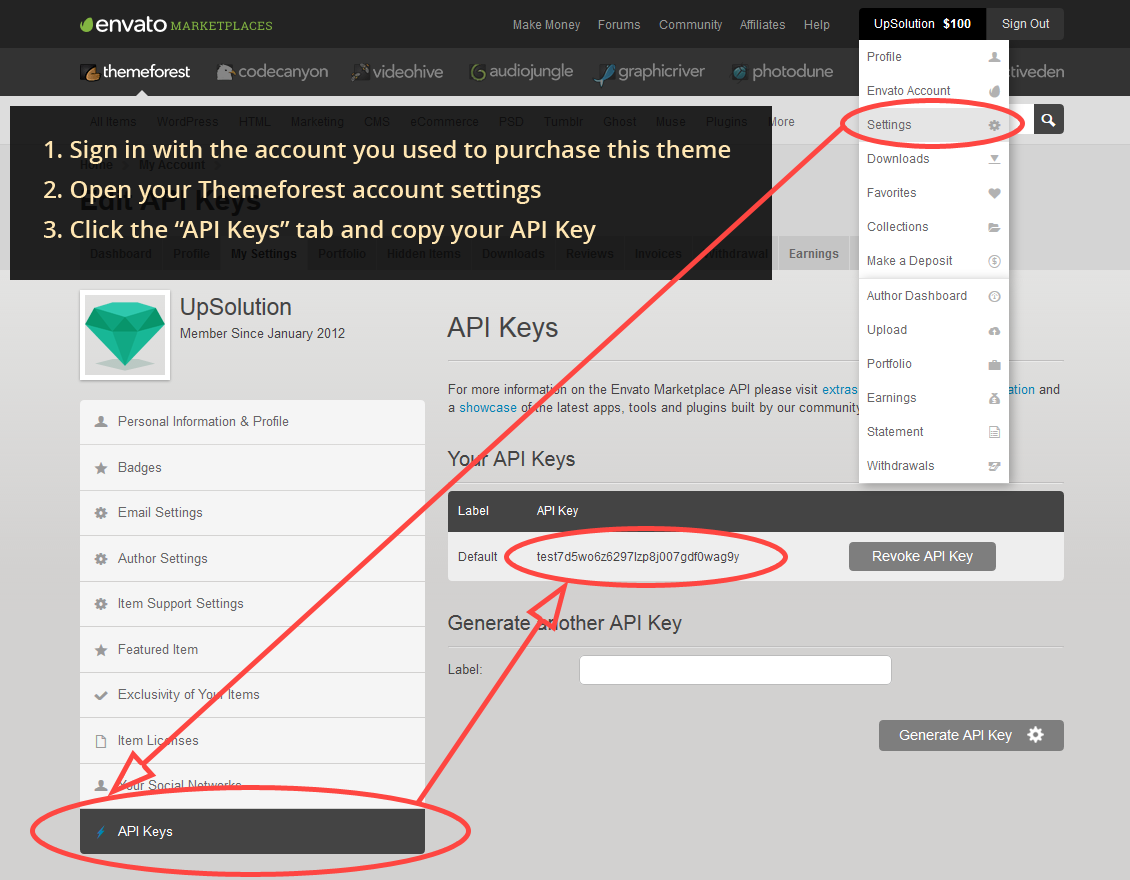Click the money bag icon beside Earnings
This screenshot has width=1130, height=880.
click(995, 398)
